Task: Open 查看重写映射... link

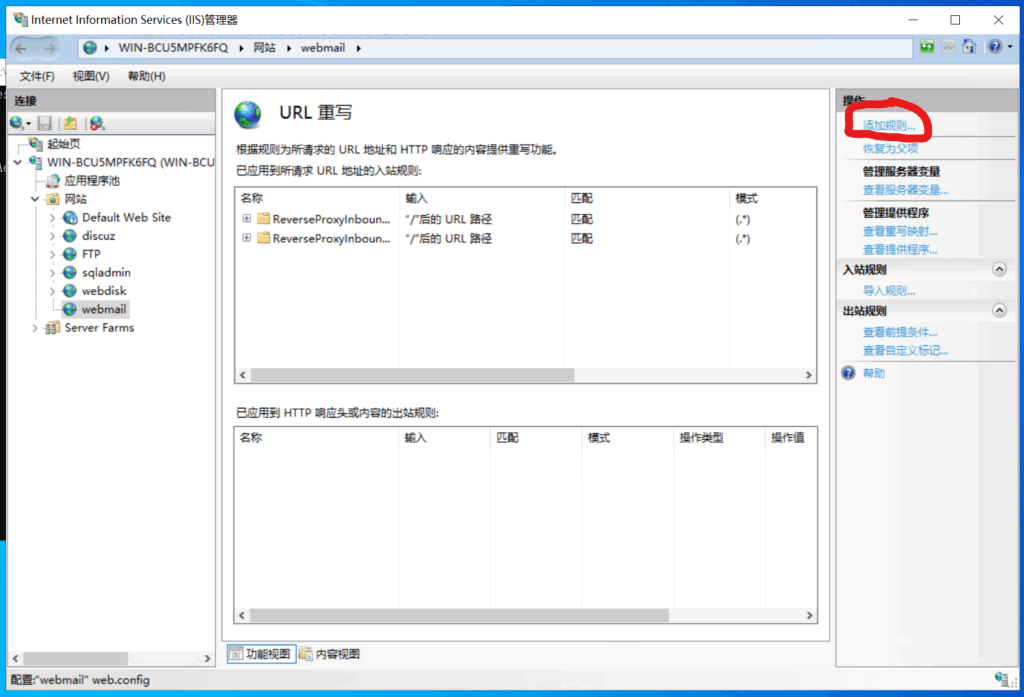Action: tap(899, 231)
